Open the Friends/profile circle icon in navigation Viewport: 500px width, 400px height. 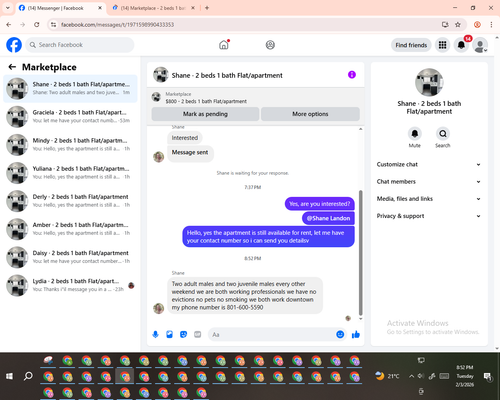270,45
